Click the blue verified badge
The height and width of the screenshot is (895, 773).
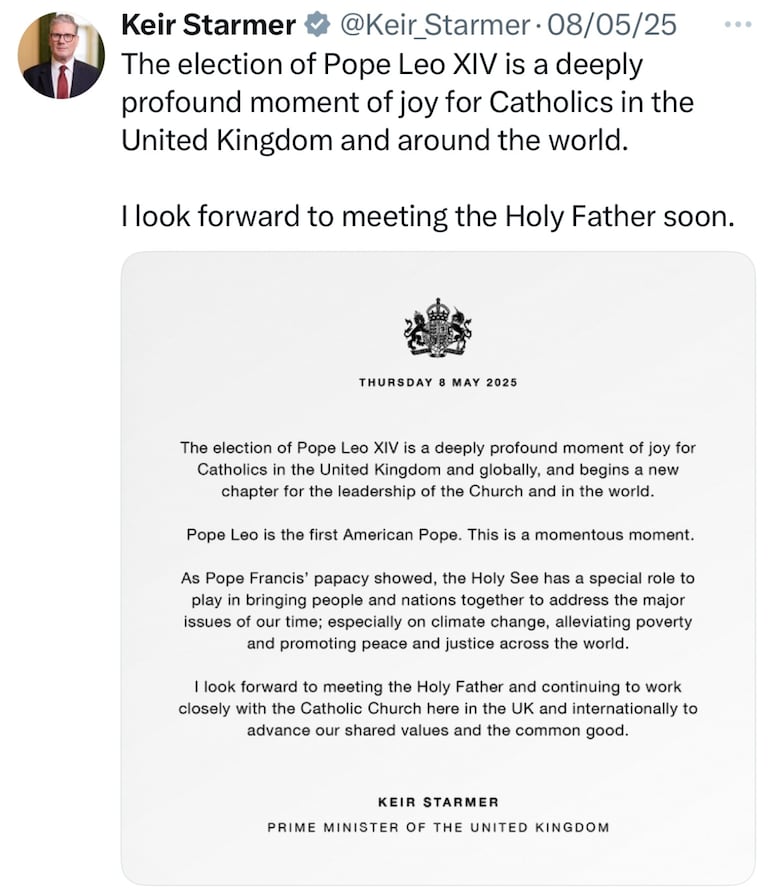(x=317, y=25)
